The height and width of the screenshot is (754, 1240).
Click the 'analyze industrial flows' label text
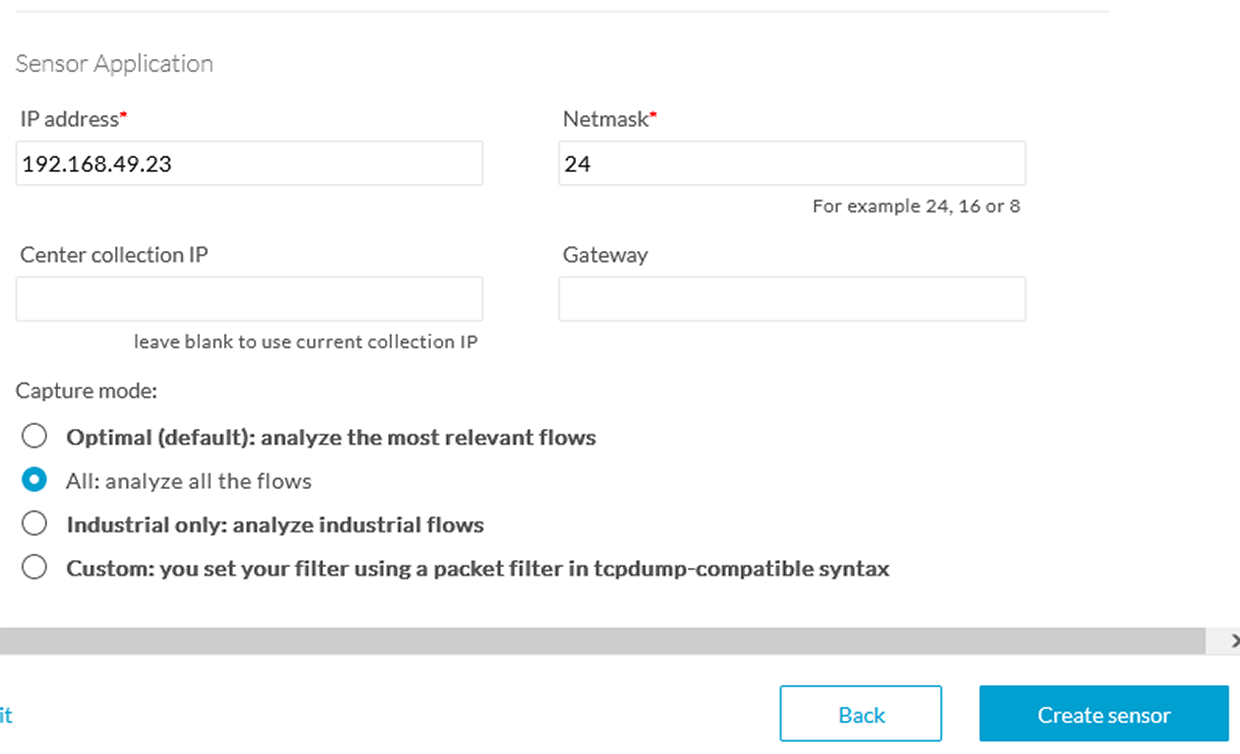358,525
